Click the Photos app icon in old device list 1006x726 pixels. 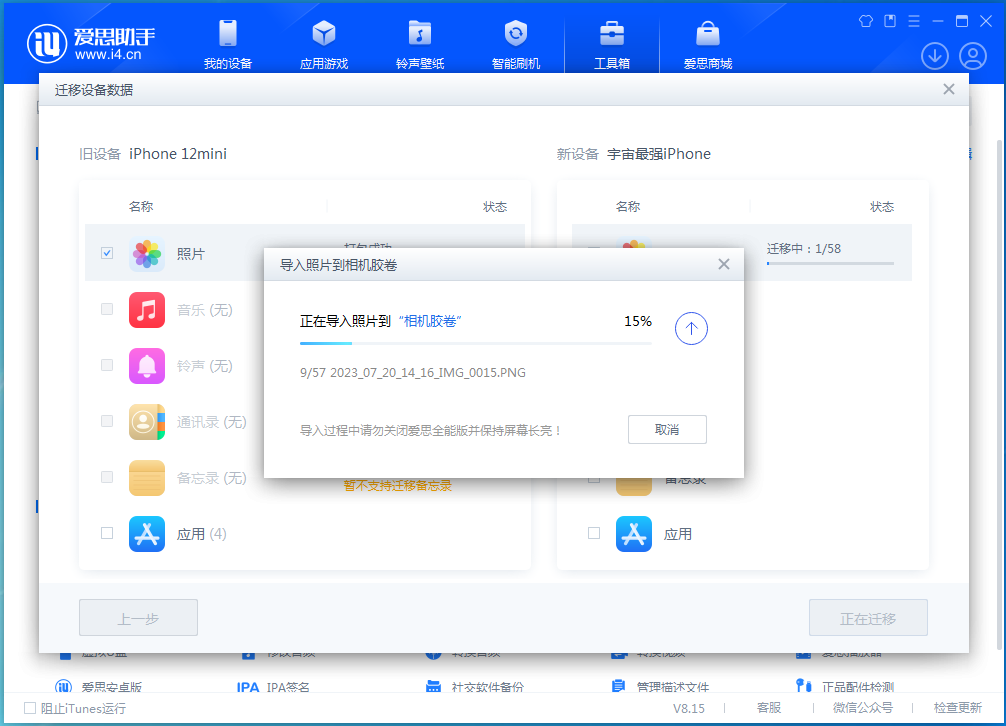[147, 254]
